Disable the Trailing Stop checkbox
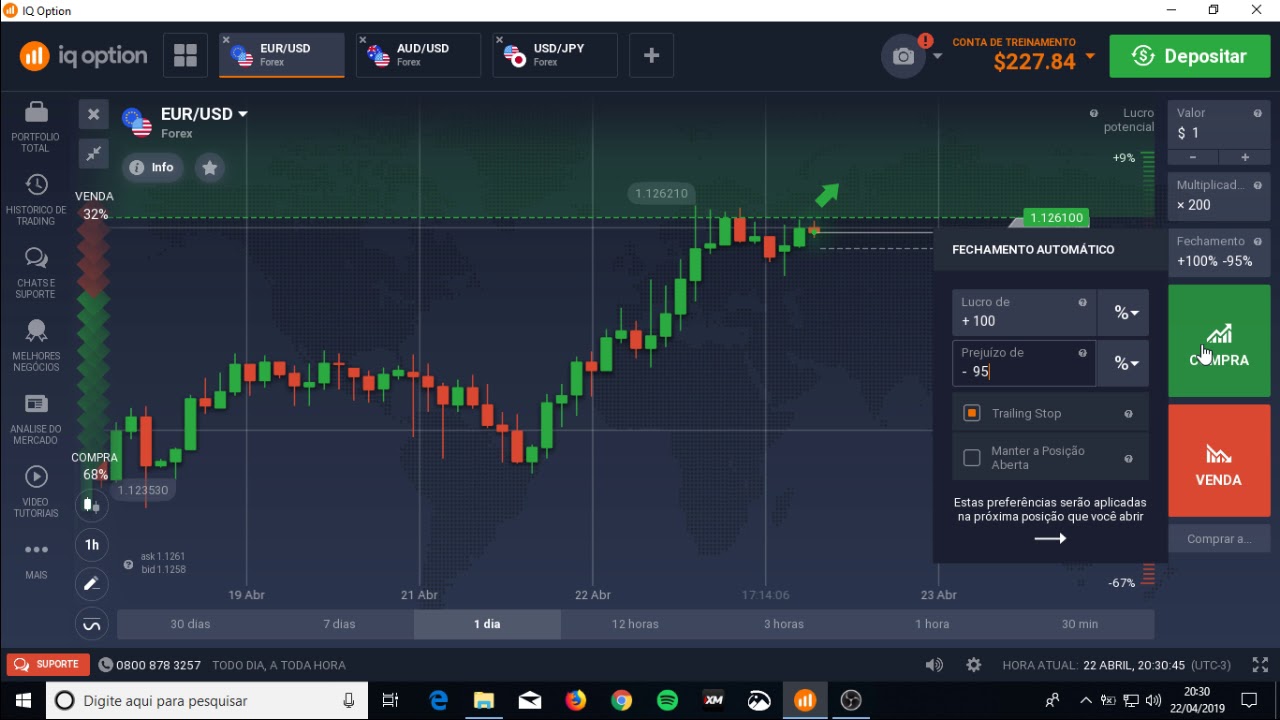This screenshot has width=1280, height=720. [972, 413]
